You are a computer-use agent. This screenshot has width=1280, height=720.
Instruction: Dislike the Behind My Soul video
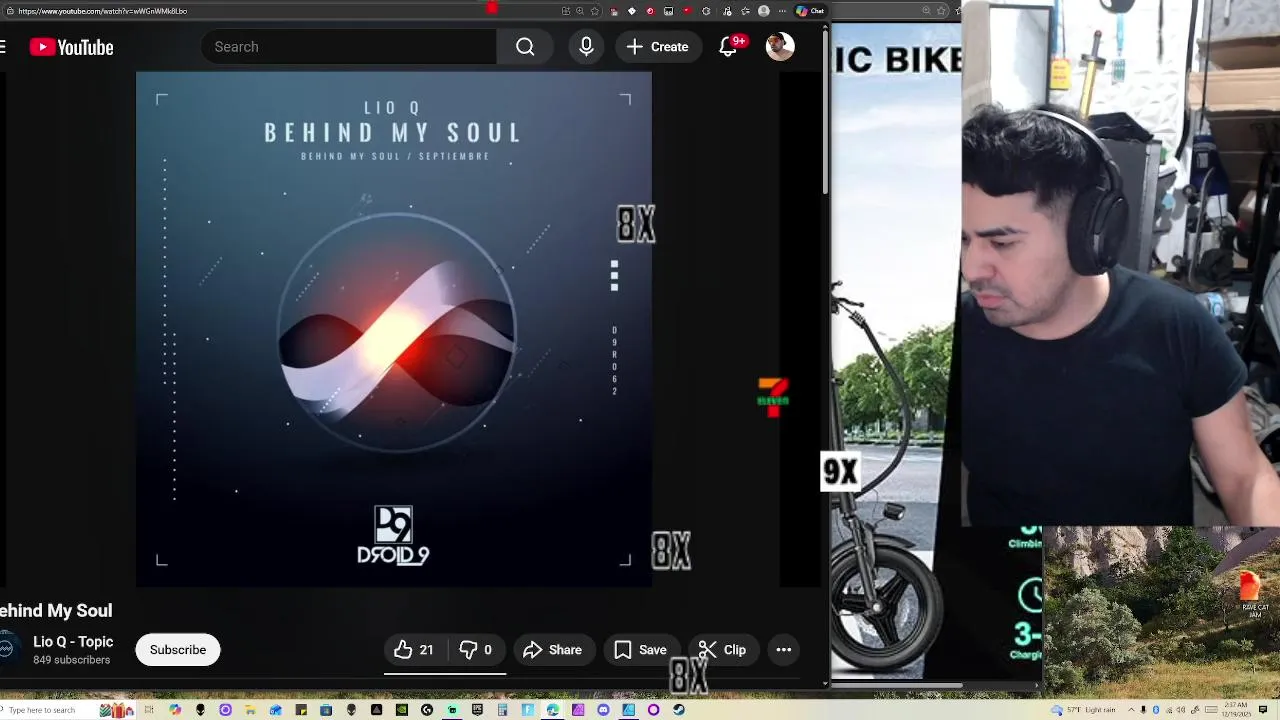[x=476, y=650]
